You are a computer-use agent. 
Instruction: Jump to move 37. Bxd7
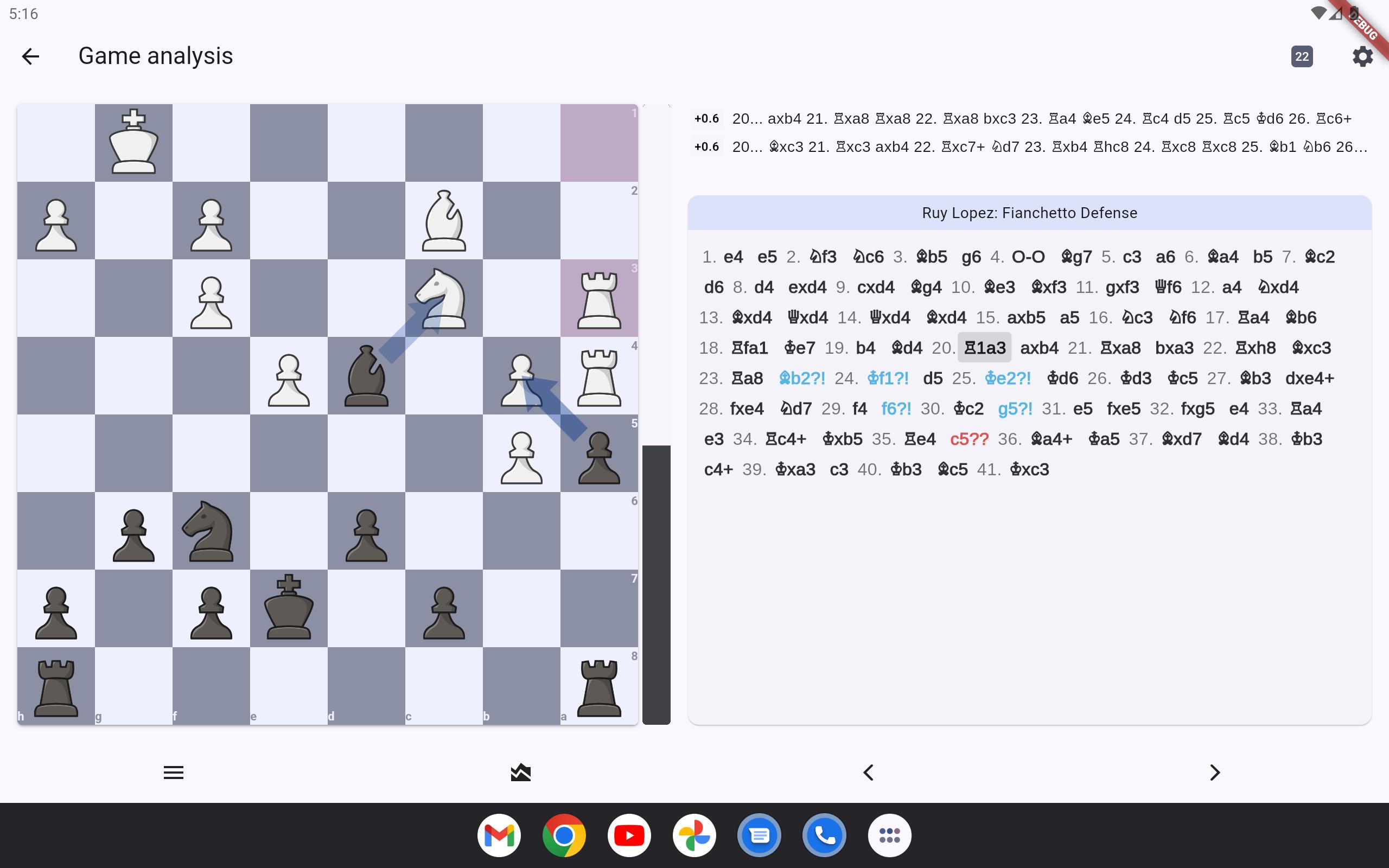1182,439
